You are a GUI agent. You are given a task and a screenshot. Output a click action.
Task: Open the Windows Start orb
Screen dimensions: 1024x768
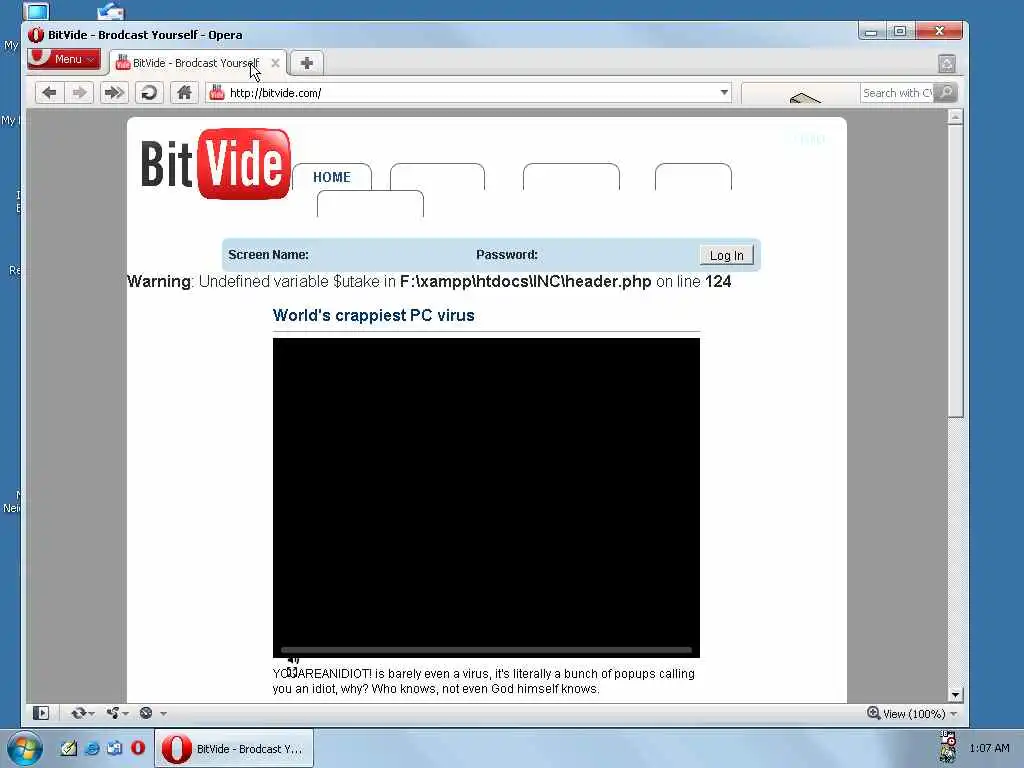coord(25,748)
